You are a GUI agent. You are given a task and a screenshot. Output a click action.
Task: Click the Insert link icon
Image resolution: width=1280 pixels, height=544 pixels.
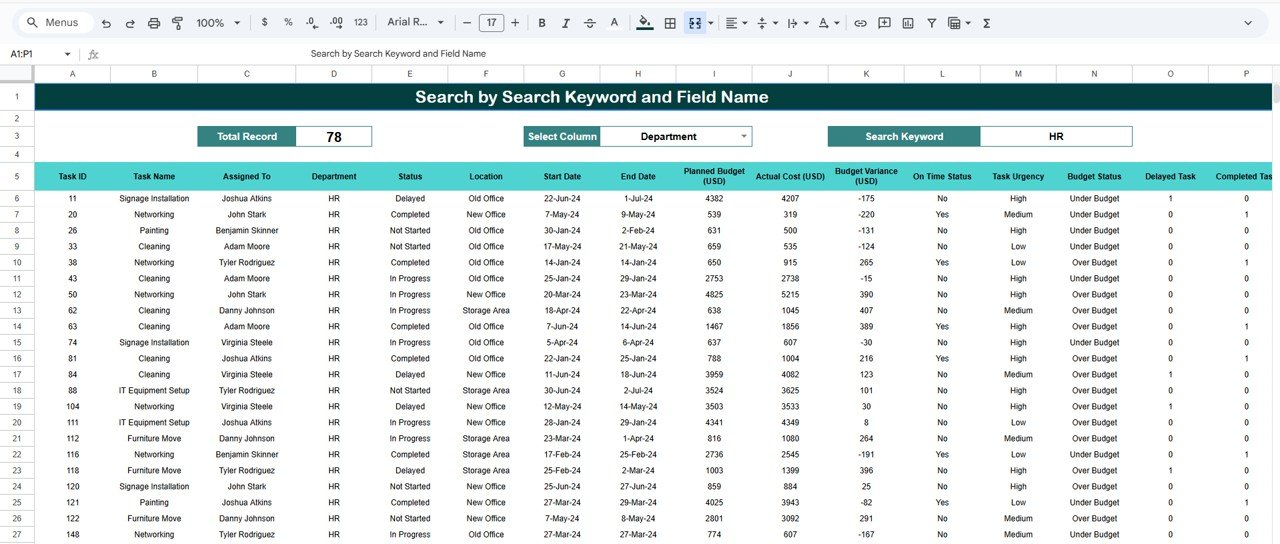tap(860, 23)
